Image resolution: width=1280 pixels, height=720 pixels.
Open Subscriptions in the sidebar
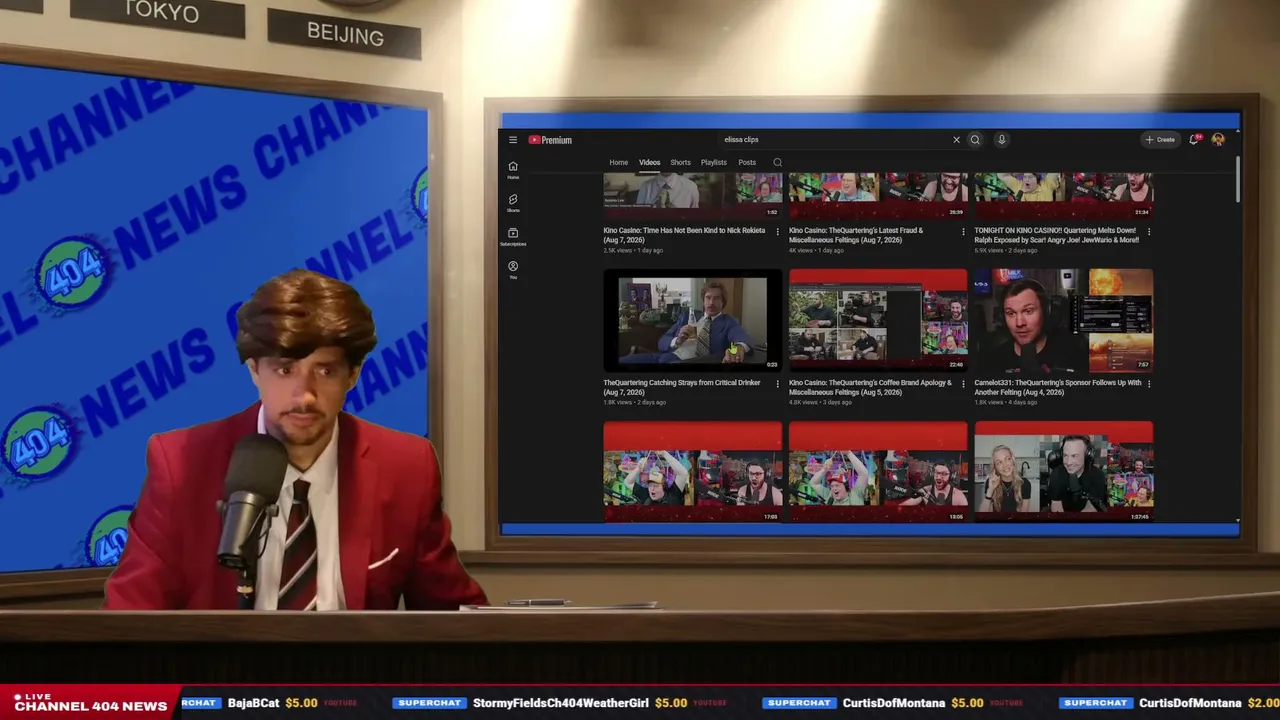[513, 236]
